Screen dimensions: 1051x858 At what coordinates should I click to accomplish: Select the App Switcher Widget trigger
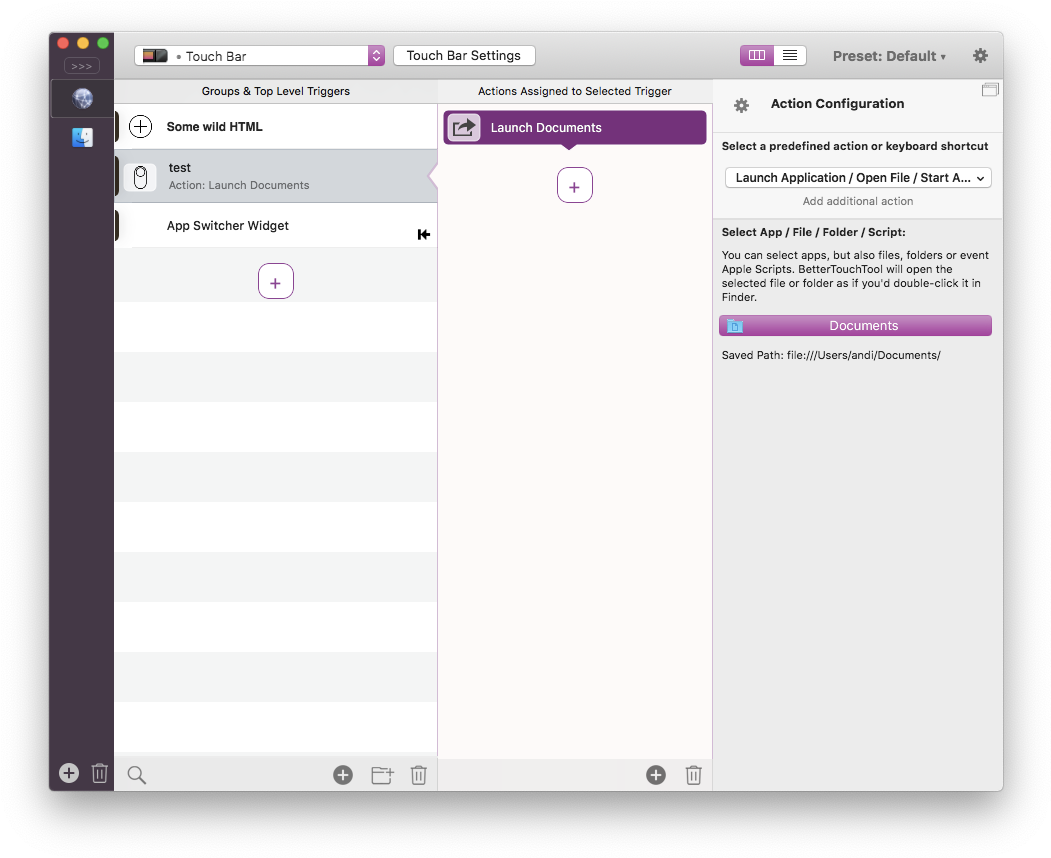pos(275,226)
